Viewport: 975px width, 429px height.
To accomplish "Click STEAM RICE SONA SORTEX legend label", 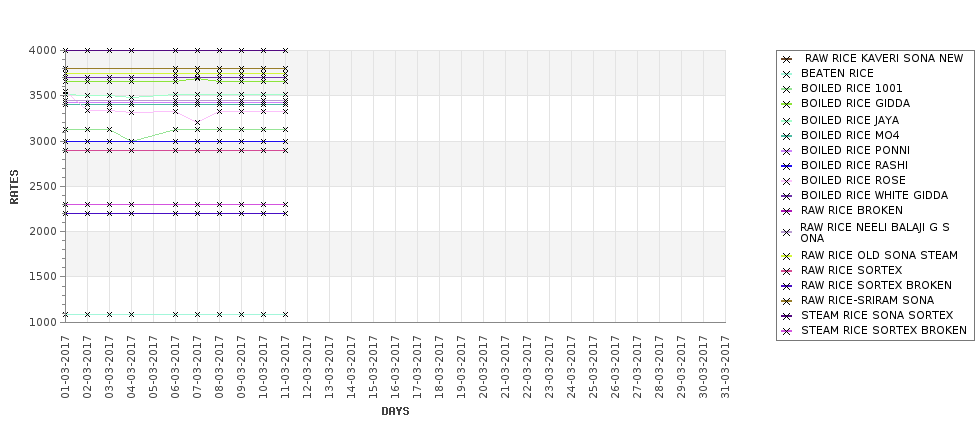I will [x=877, y=315].
